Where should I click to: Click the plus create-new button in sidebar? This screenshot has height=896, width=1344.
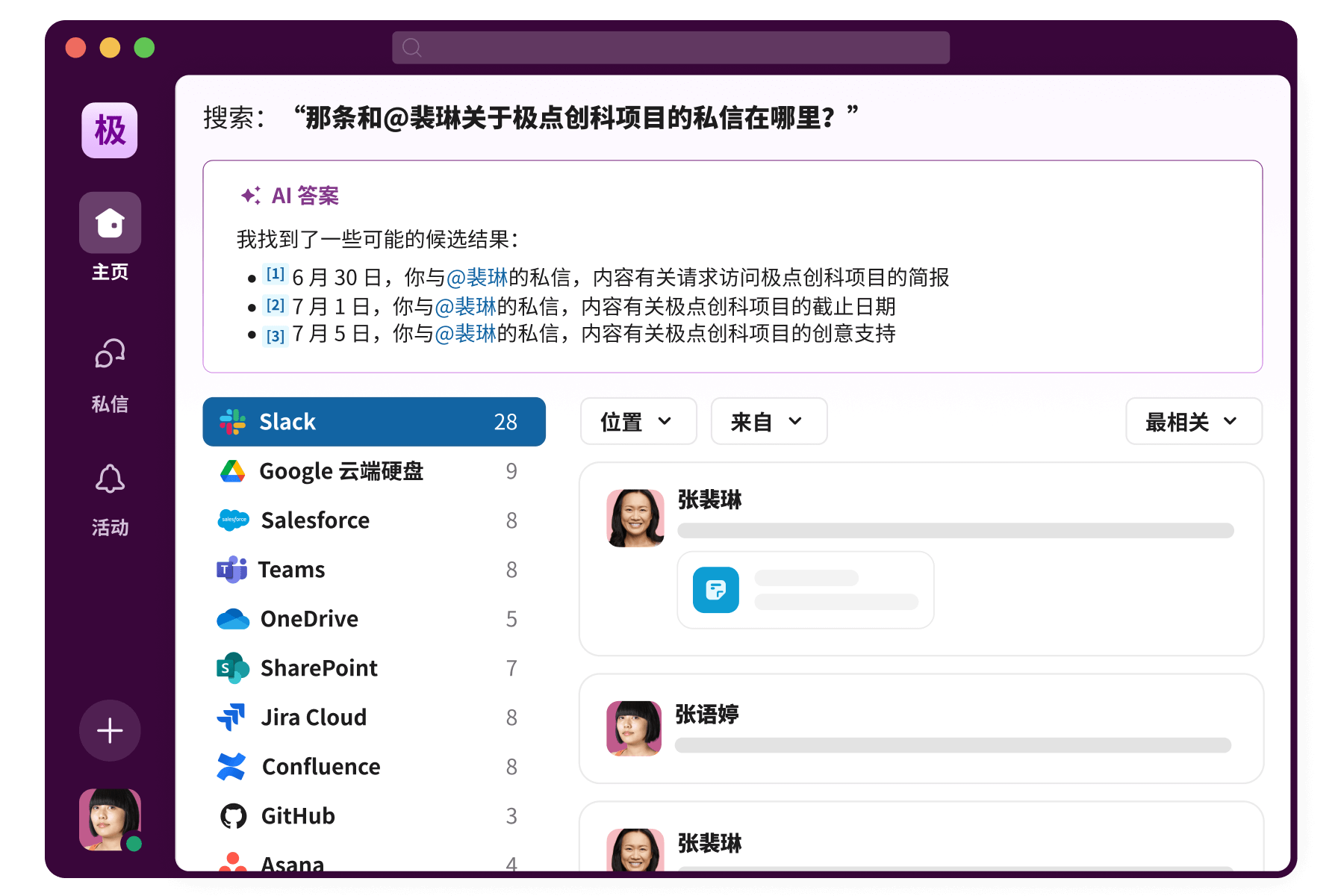(110, 730)
